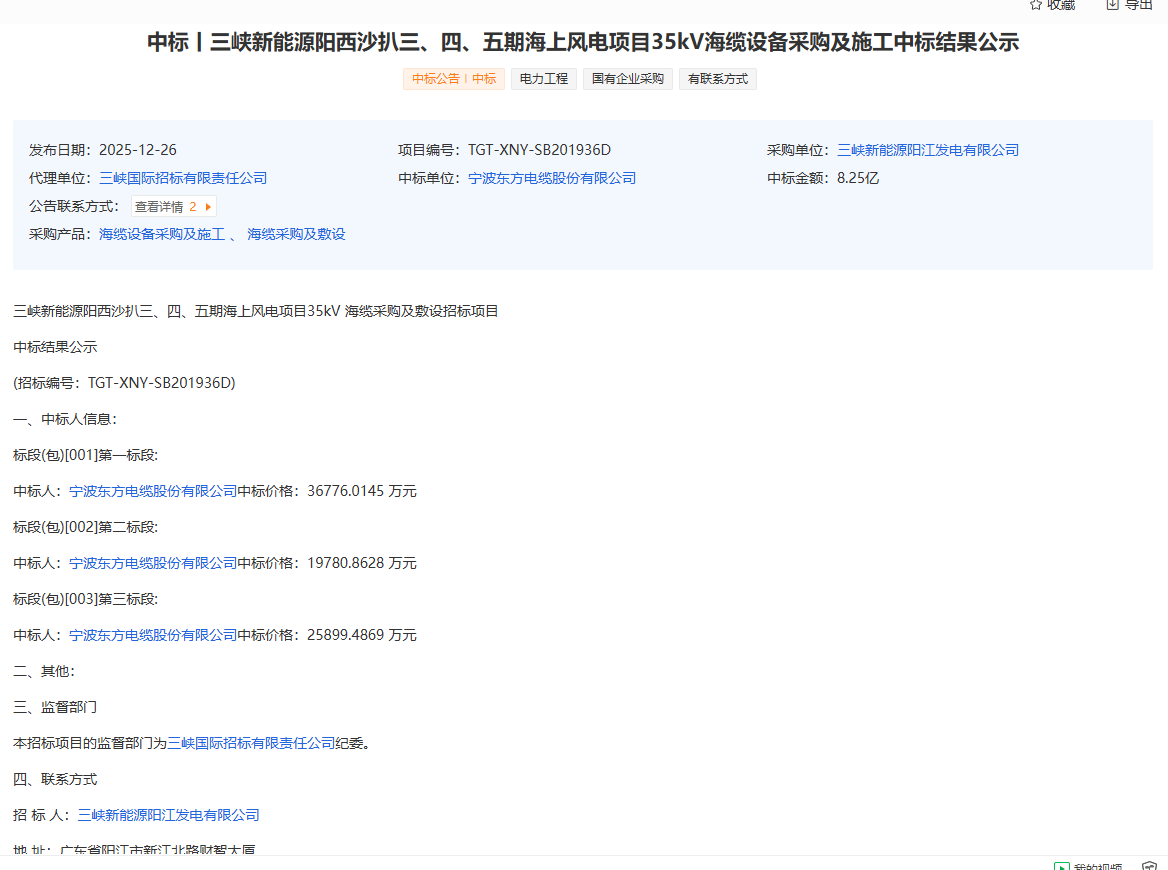Open 宁波东方电缆 link in 第二标段

153,563
